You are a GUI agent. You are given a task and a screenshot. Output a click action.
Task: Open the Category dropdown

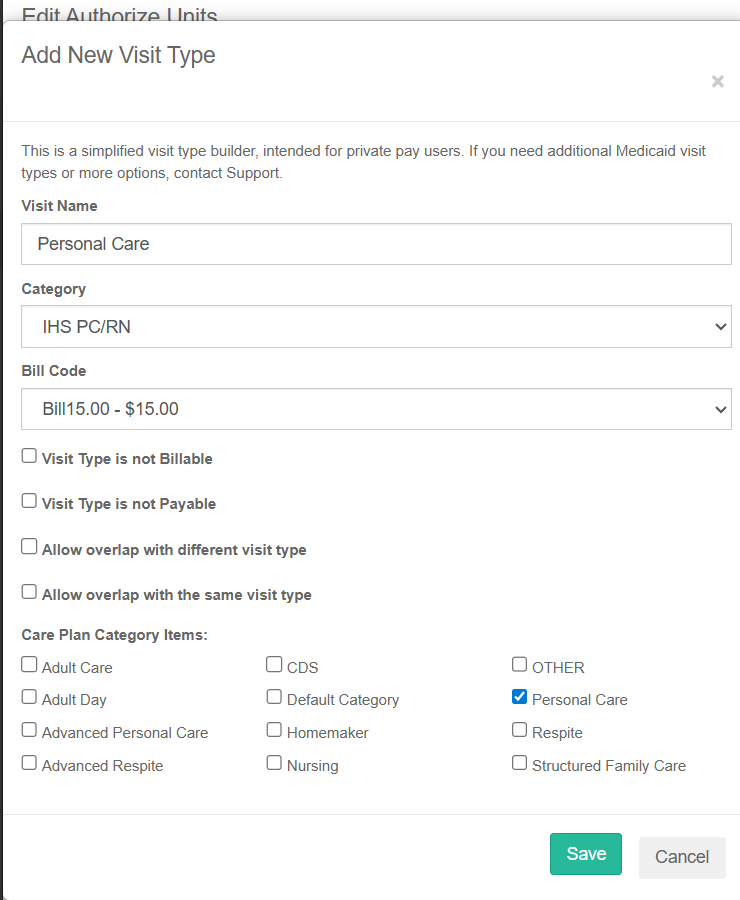[x=376, y=326]
